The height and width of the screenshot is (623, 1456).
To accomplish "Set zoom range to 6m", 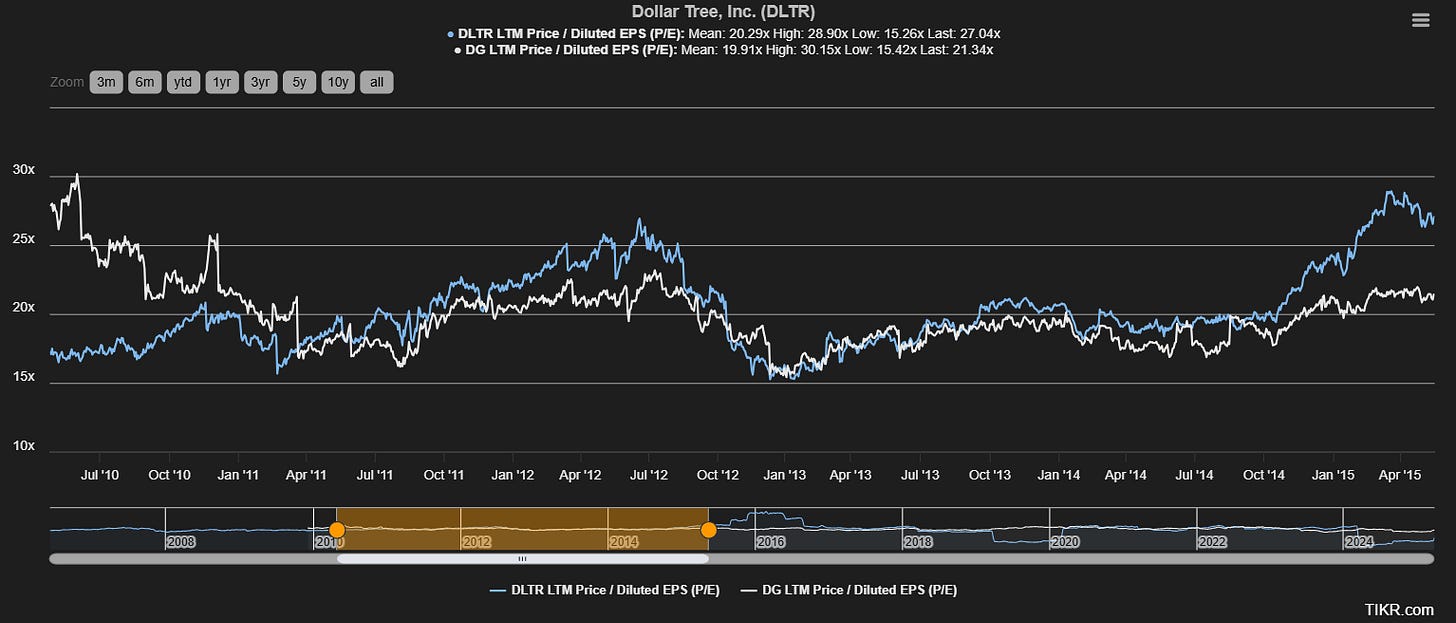I will click(x=144, y=82).
